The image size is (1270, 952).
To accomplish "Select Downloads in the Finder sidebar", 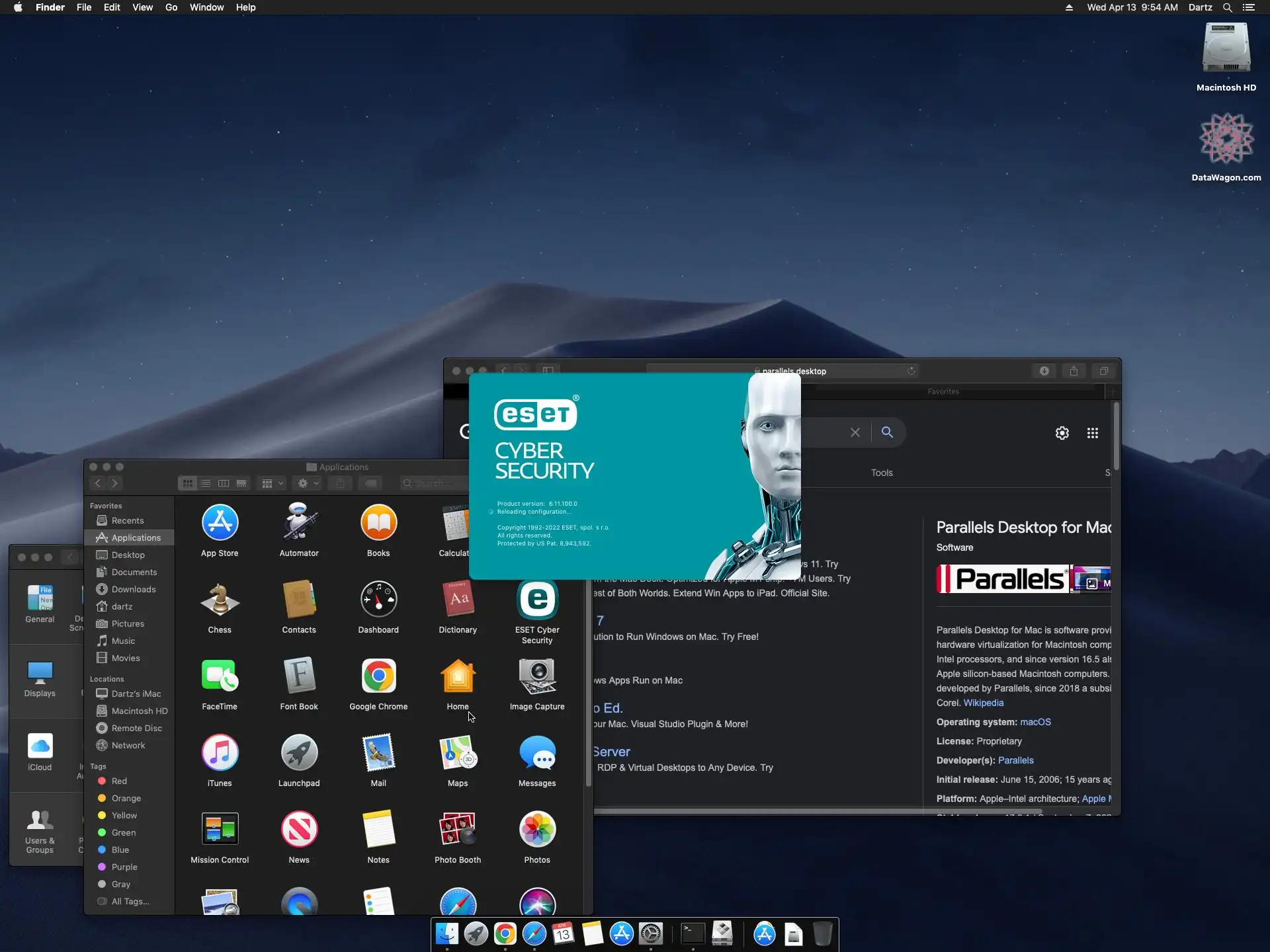I will click(133, 589).
